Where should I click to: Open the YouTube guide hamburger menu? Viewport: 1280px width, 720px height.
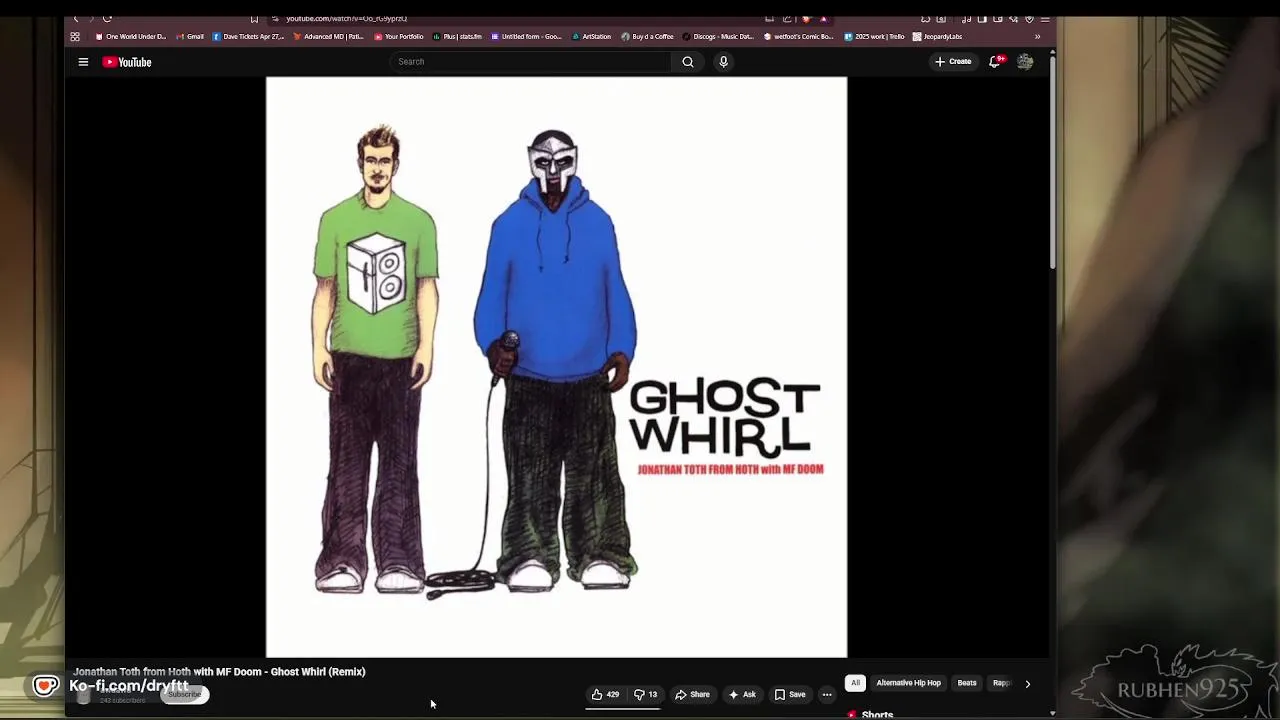[x=83, y=62]
